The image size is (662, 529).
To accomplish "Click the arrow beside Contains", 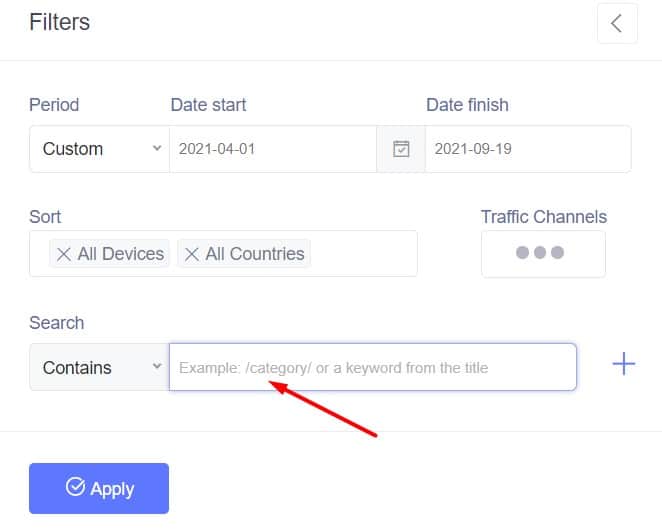I will point(157,366).
